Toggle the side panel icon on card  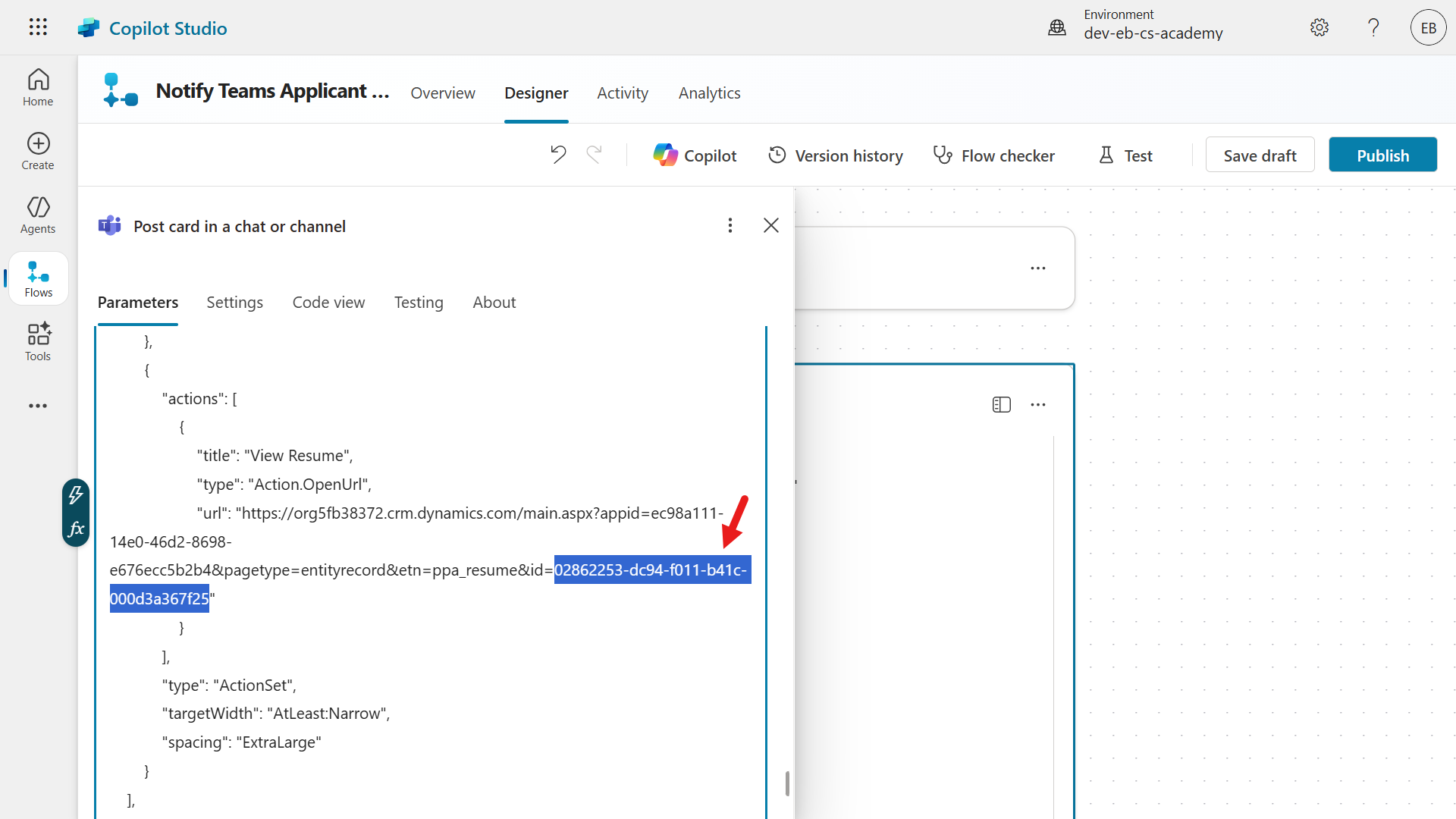[1001, 405]
